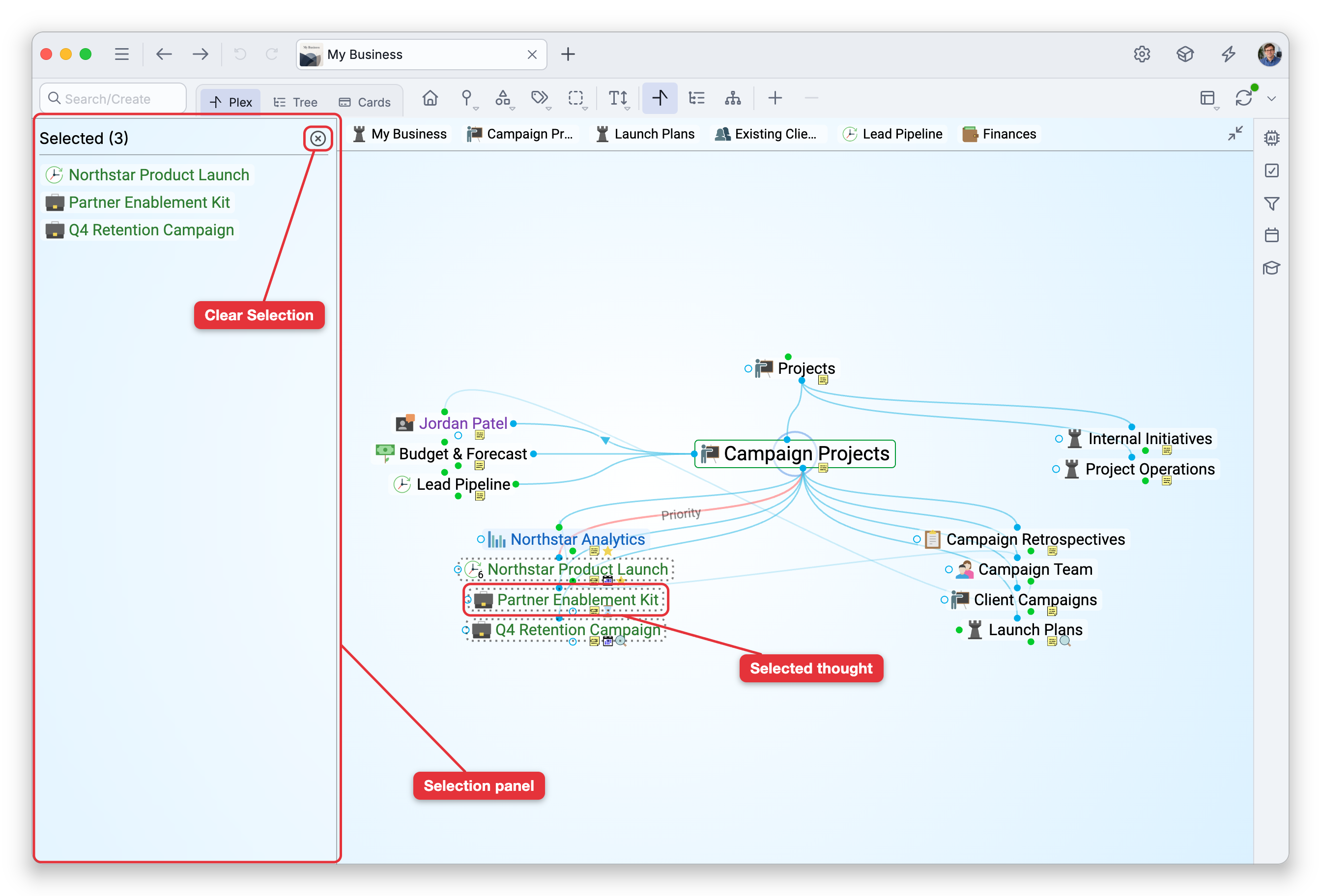Screen dimensions: 1321x896
Task: Open the selection box dropdown
Action: [577, 98]
